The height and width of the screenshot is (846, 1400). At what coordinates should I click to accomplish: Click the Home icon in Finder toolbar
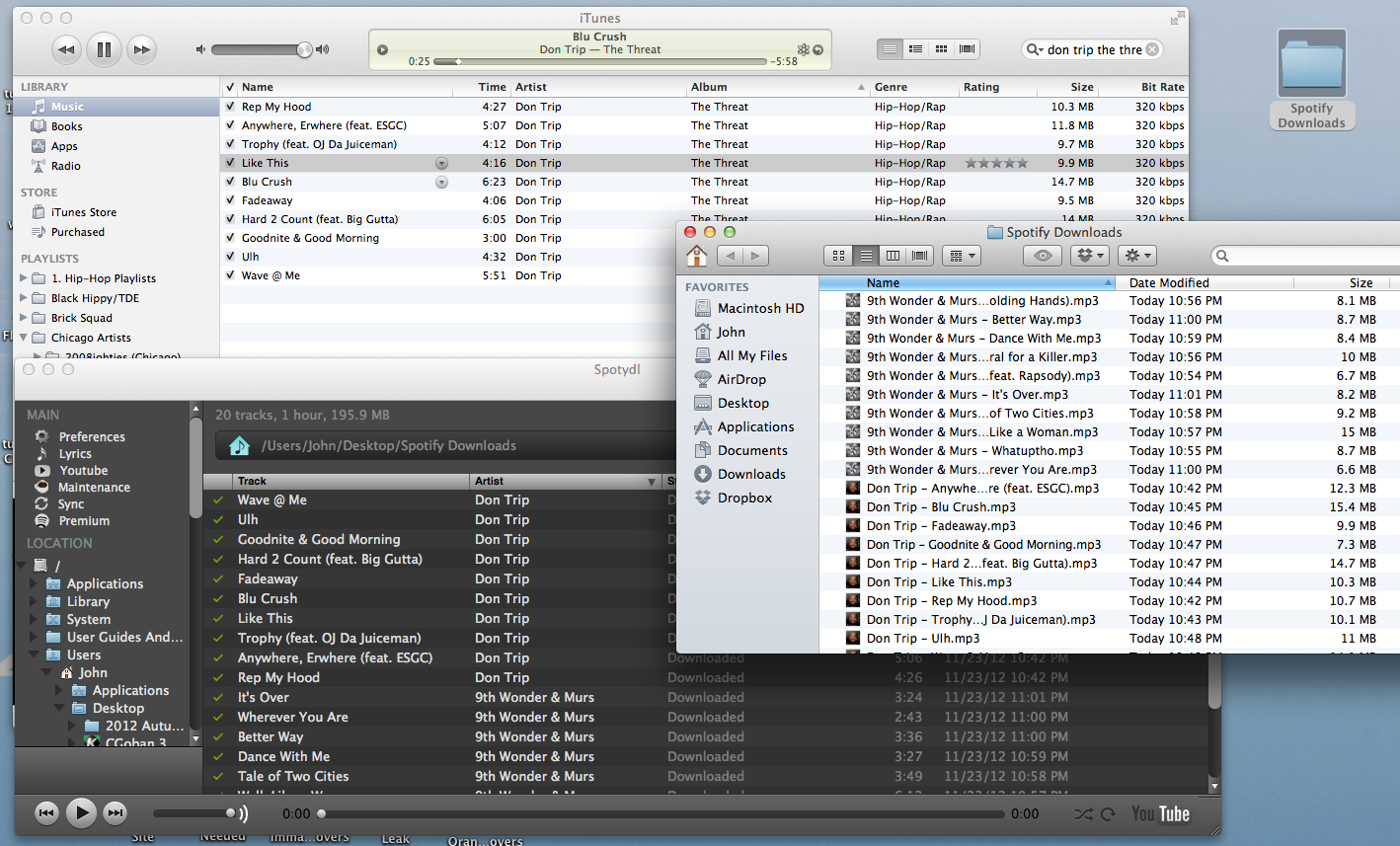click(x=697, y=256)
